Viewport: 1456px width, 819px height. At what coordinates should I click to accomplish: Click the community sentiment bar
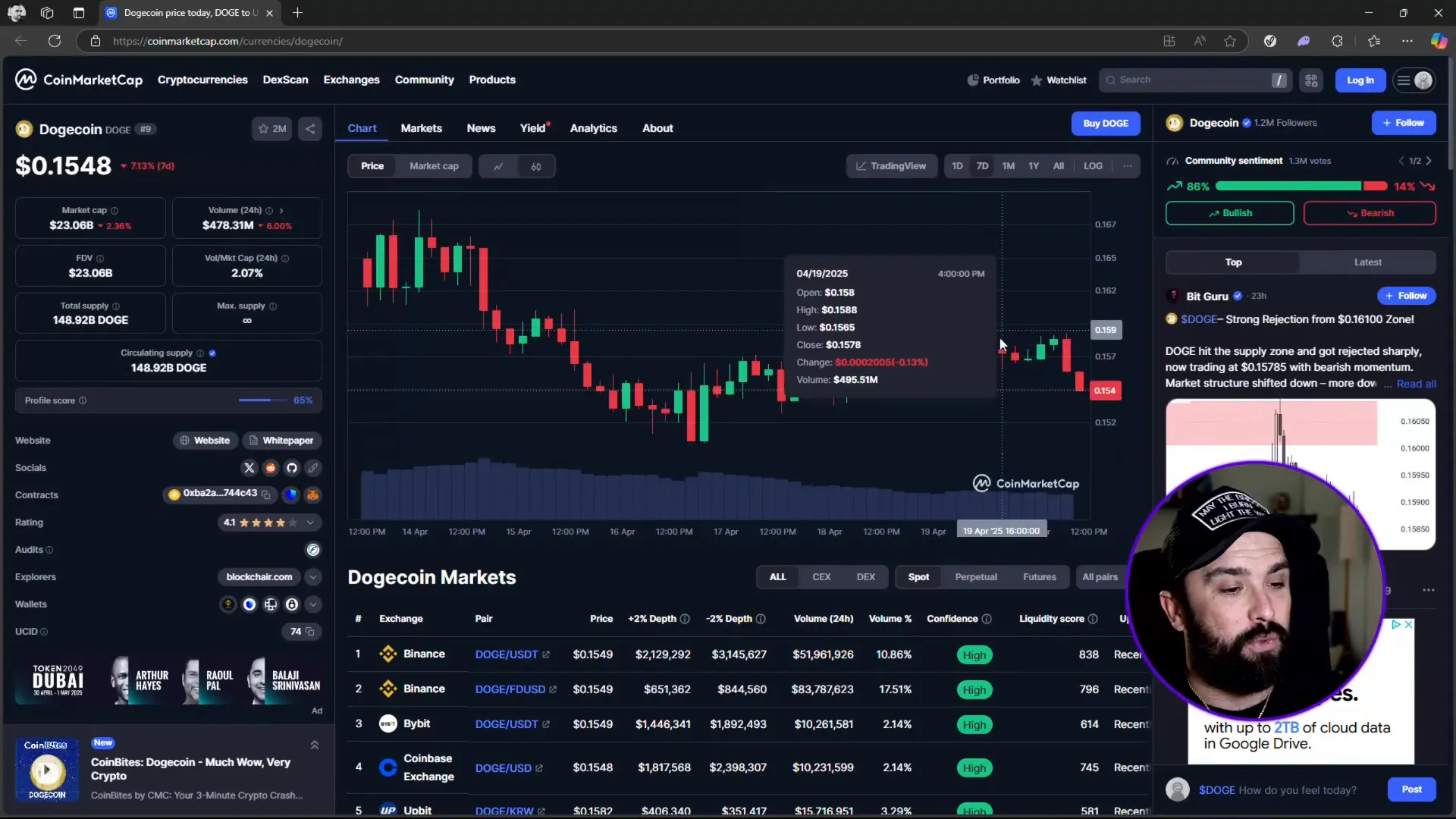pyautogui.click(x=1301, y=187)
